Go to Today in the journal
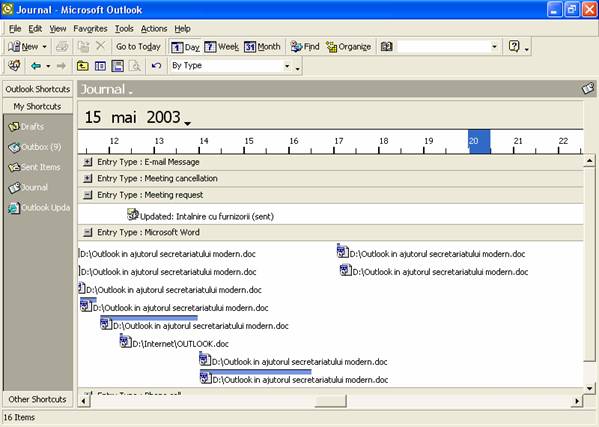 coord(138,47)
